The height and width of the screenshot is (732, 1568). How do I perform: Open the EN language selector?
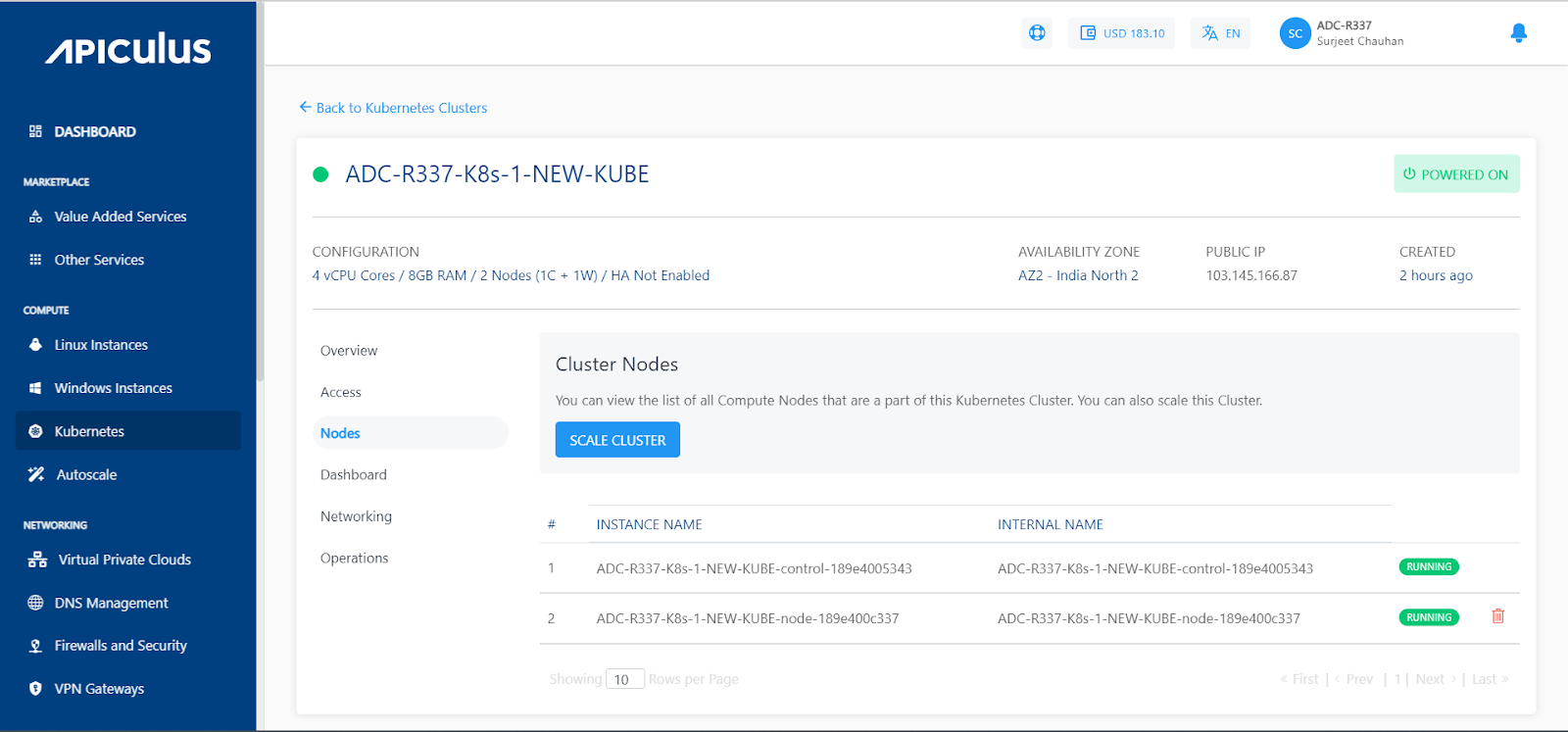click(1221, 33)
